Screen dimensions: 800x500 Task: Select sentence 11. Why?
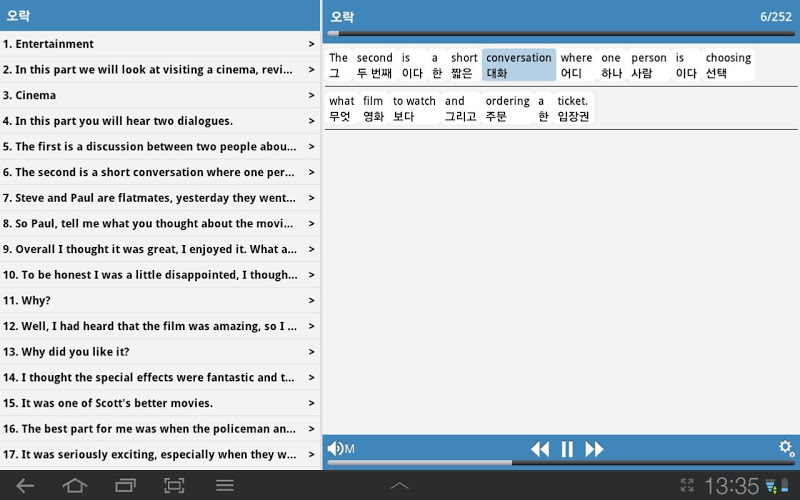pyautogui.click(x=160, y=301)
